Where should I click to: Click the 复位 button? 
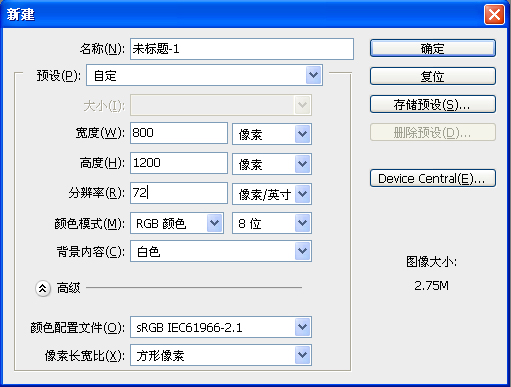pos(433,76)
